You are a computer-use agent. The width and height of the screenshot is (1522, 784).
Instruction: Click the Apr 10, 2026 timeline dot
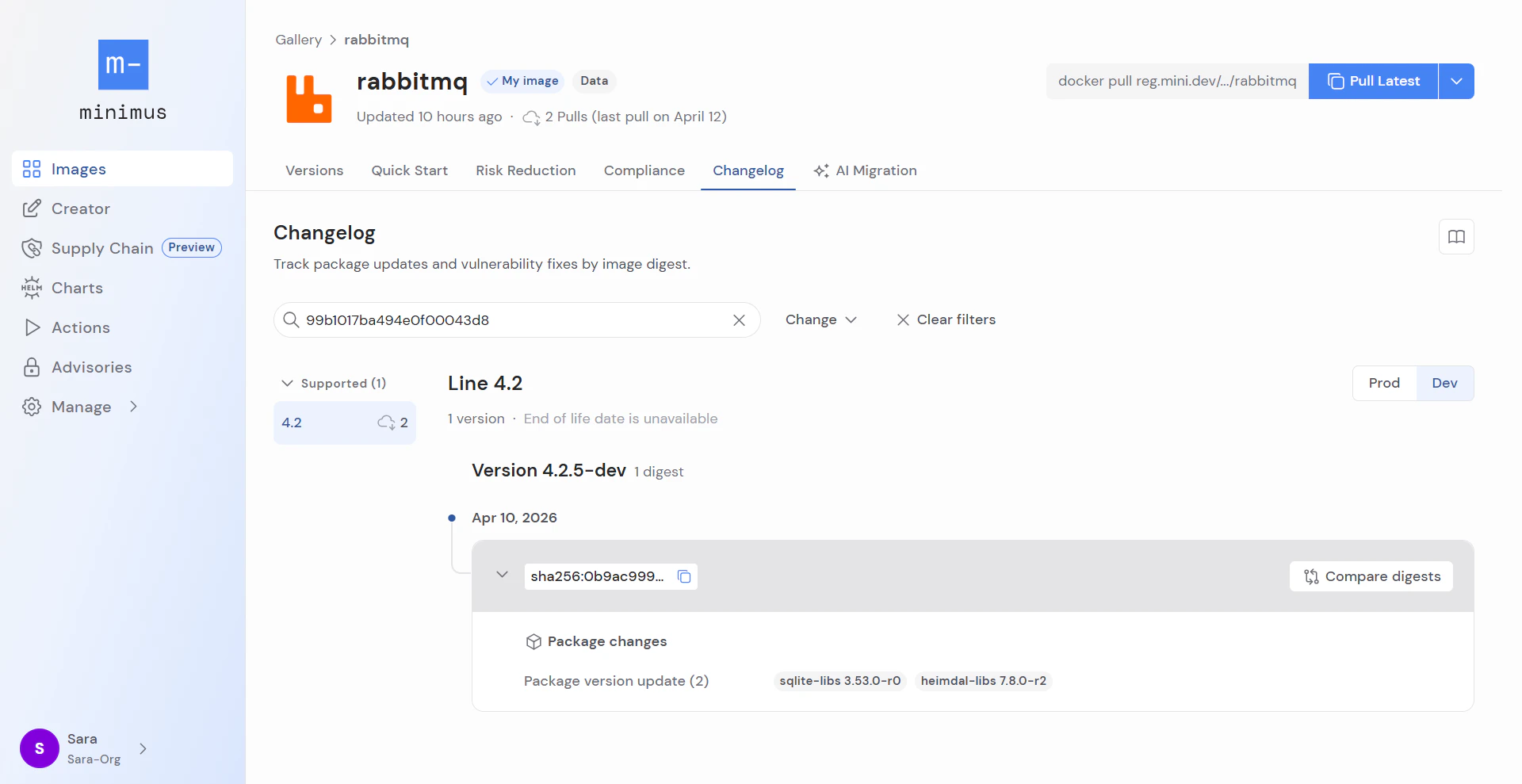(x=452, y=518)
